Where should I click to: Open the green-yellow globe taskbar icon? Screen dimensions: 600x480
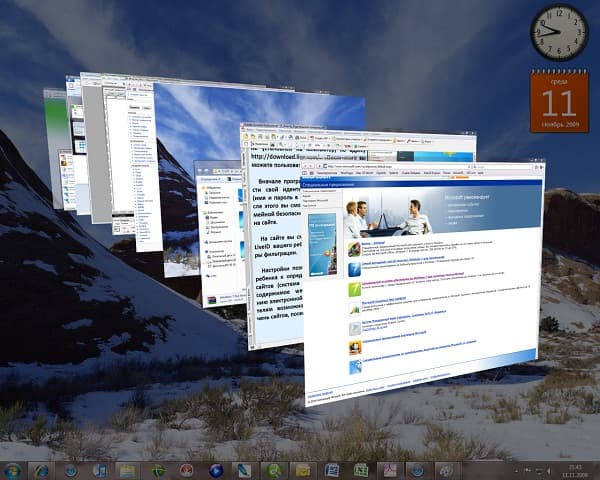point(158,470)
